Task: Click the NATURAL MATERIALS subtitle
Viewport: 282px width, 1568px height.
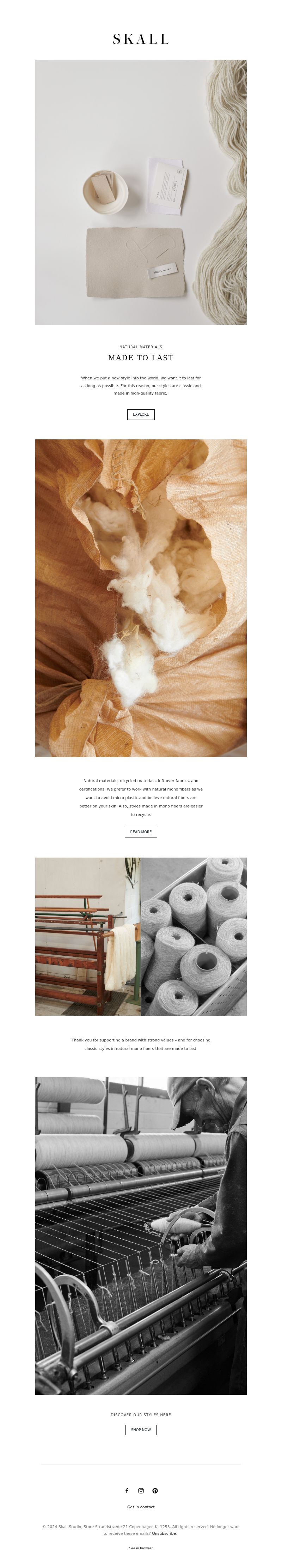Action: coord(141,347)
